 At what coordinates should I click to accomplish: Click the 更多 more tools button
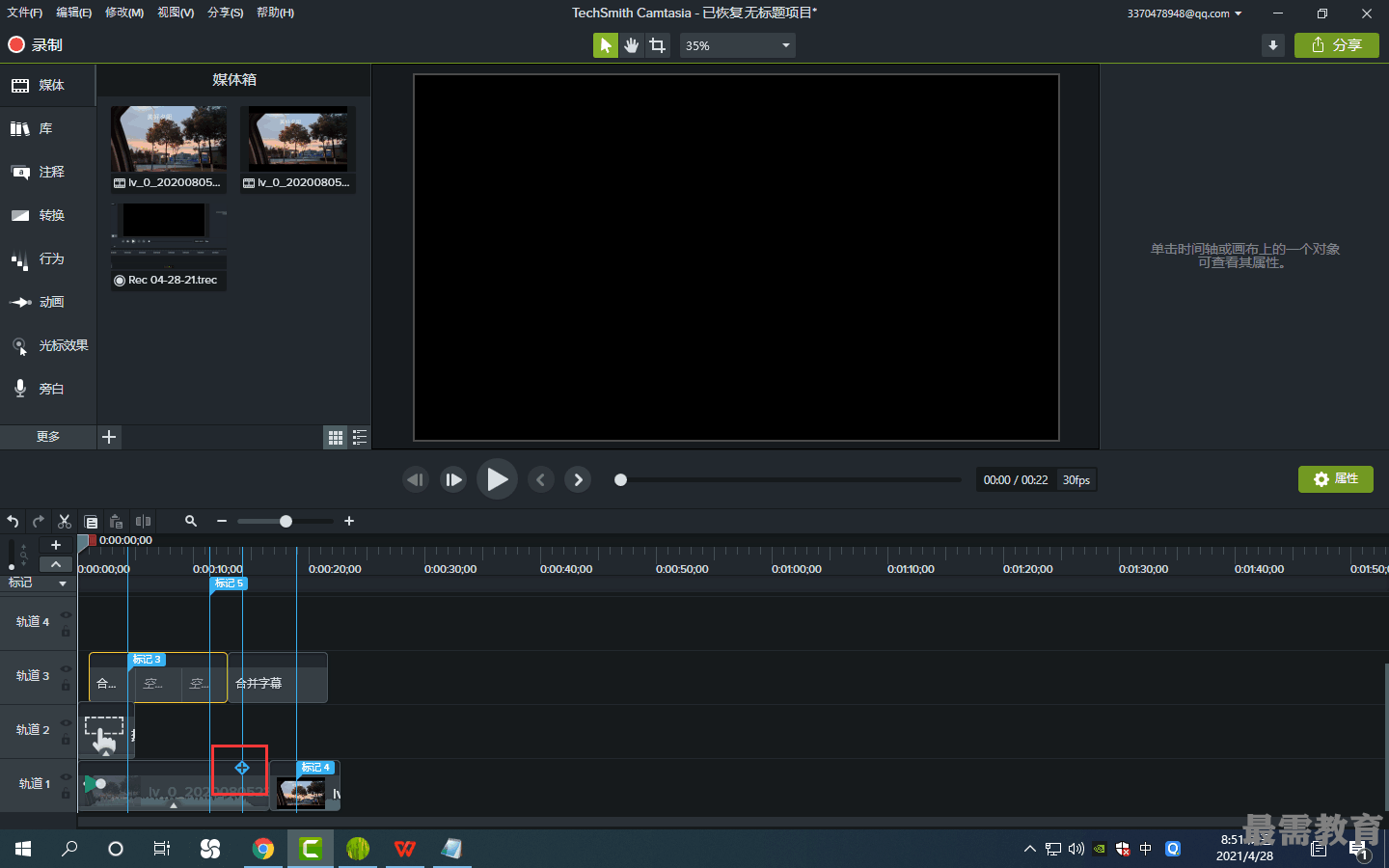click(48, 437)
